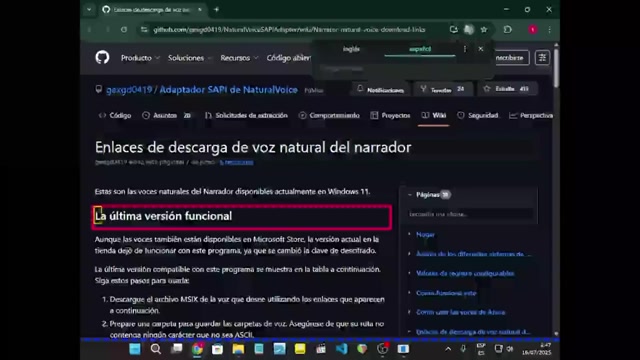Expand the Soluciones menu
640x360 pixels.
[190, 58]
